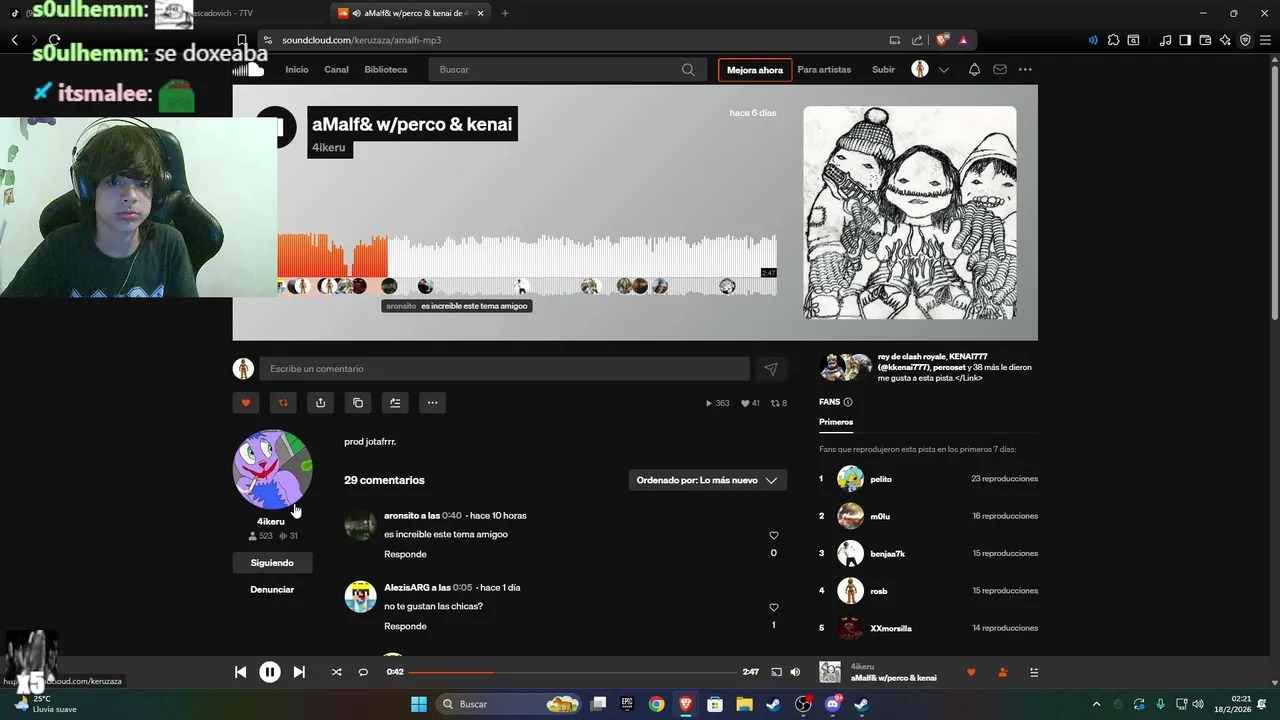This screenshot has width=1280, height=720.
Task: Open Canal in SoundCloud navigation
Action: click(336, 70)
